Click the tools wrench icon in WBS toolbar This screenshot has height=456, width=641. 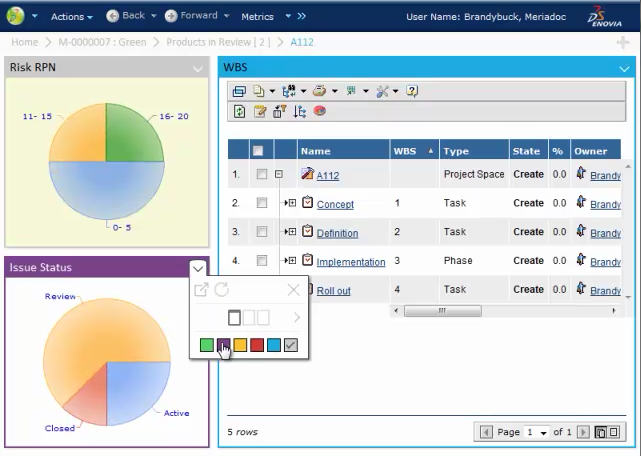tap(383, 91)
